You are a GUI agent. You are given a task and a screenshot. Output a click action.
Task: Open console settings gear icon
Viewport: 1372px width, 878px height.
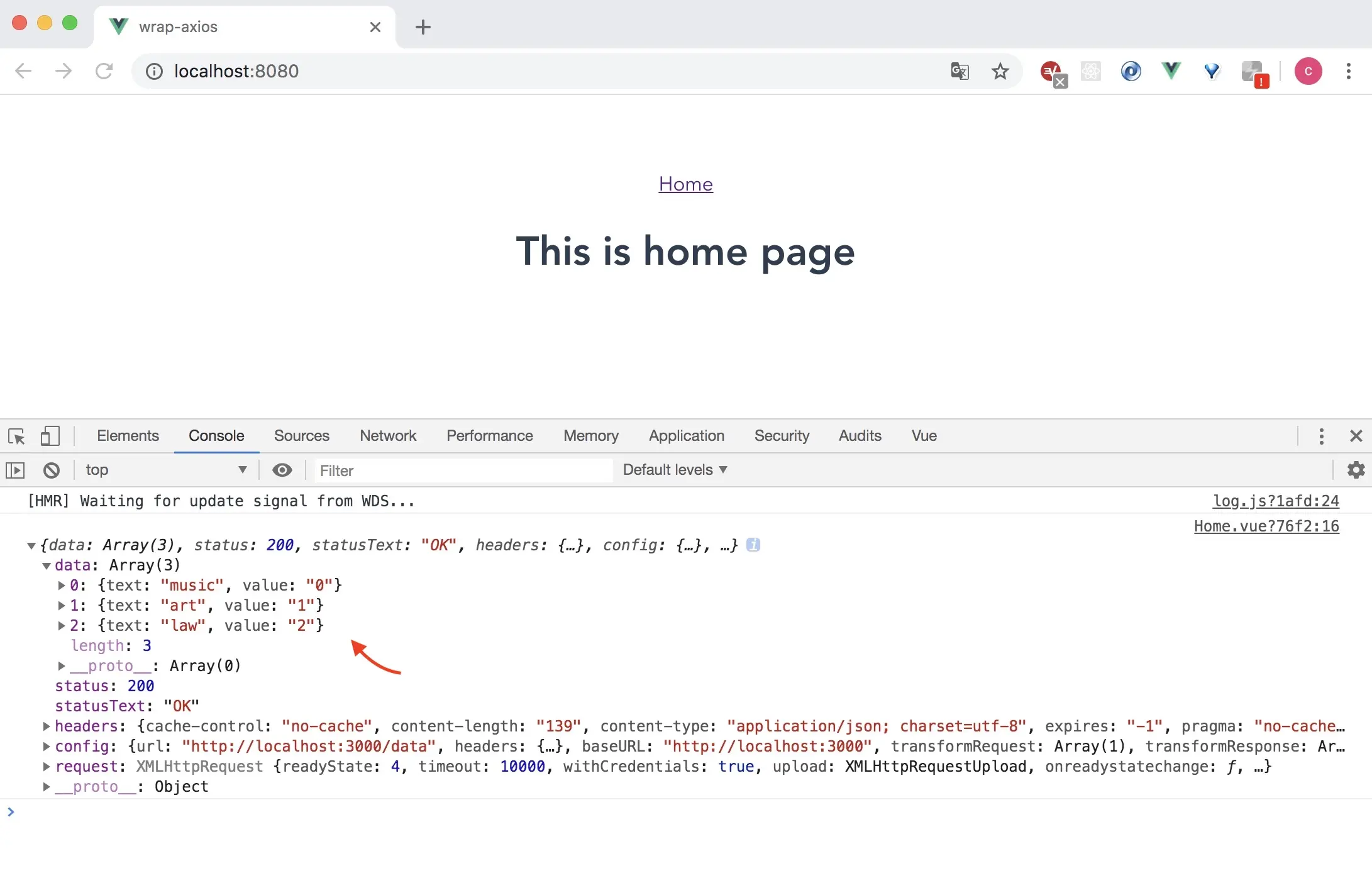pos(1356,470)
